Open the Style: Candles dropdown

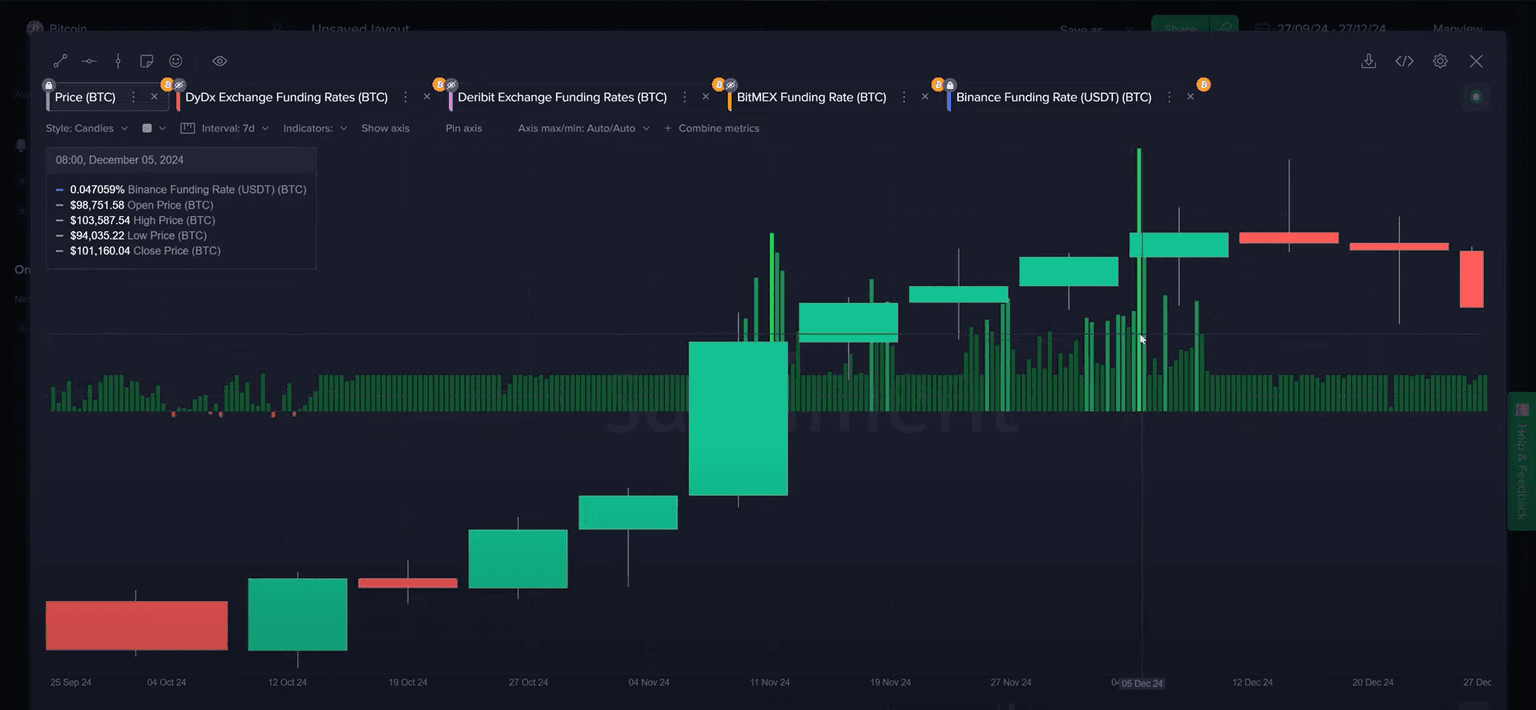pyautogui.click(x=87, y=128)
